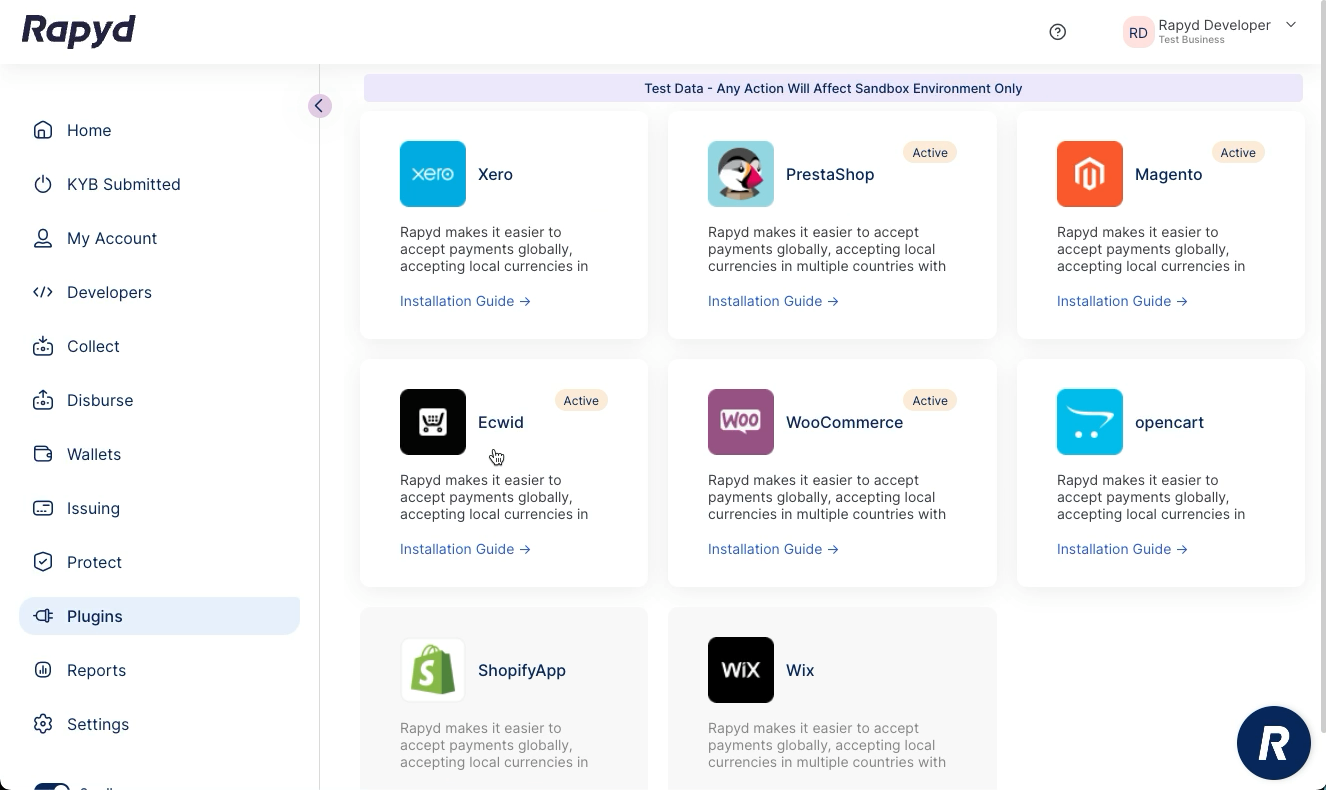Click the RD user avatar
The height and width of the screenshot is (790, 1326).
pyautogui.click(x=1138, y=32)
